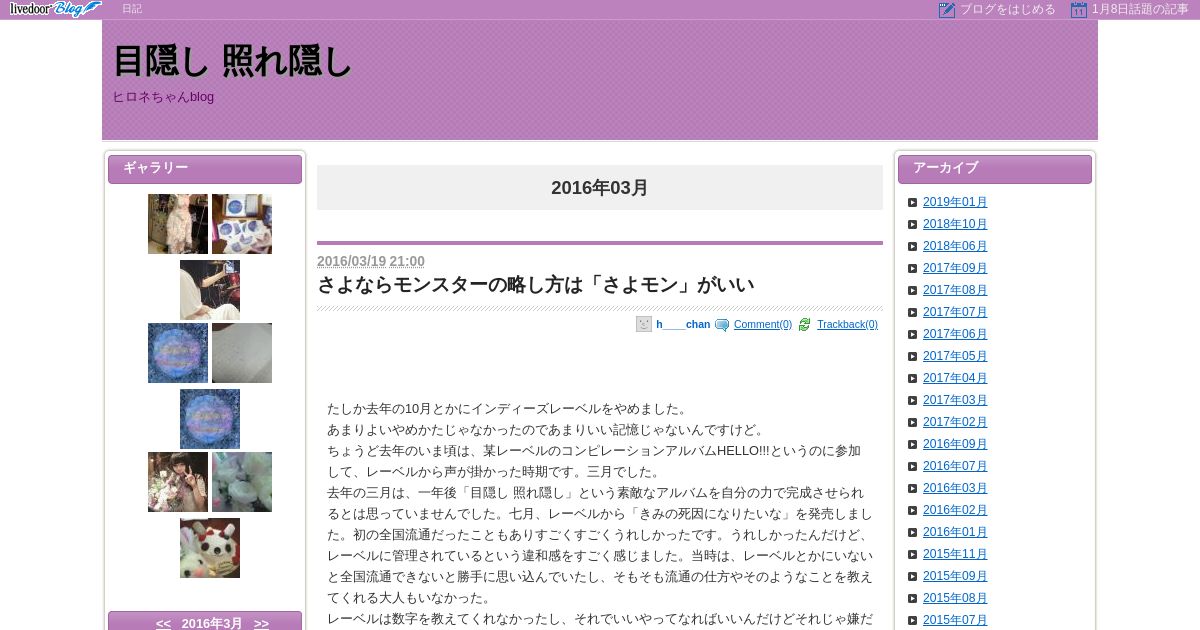The width and height of the screenshot is (1200, 630).
Task: Open archive 2016年07月
Action: tap(955, 466)
